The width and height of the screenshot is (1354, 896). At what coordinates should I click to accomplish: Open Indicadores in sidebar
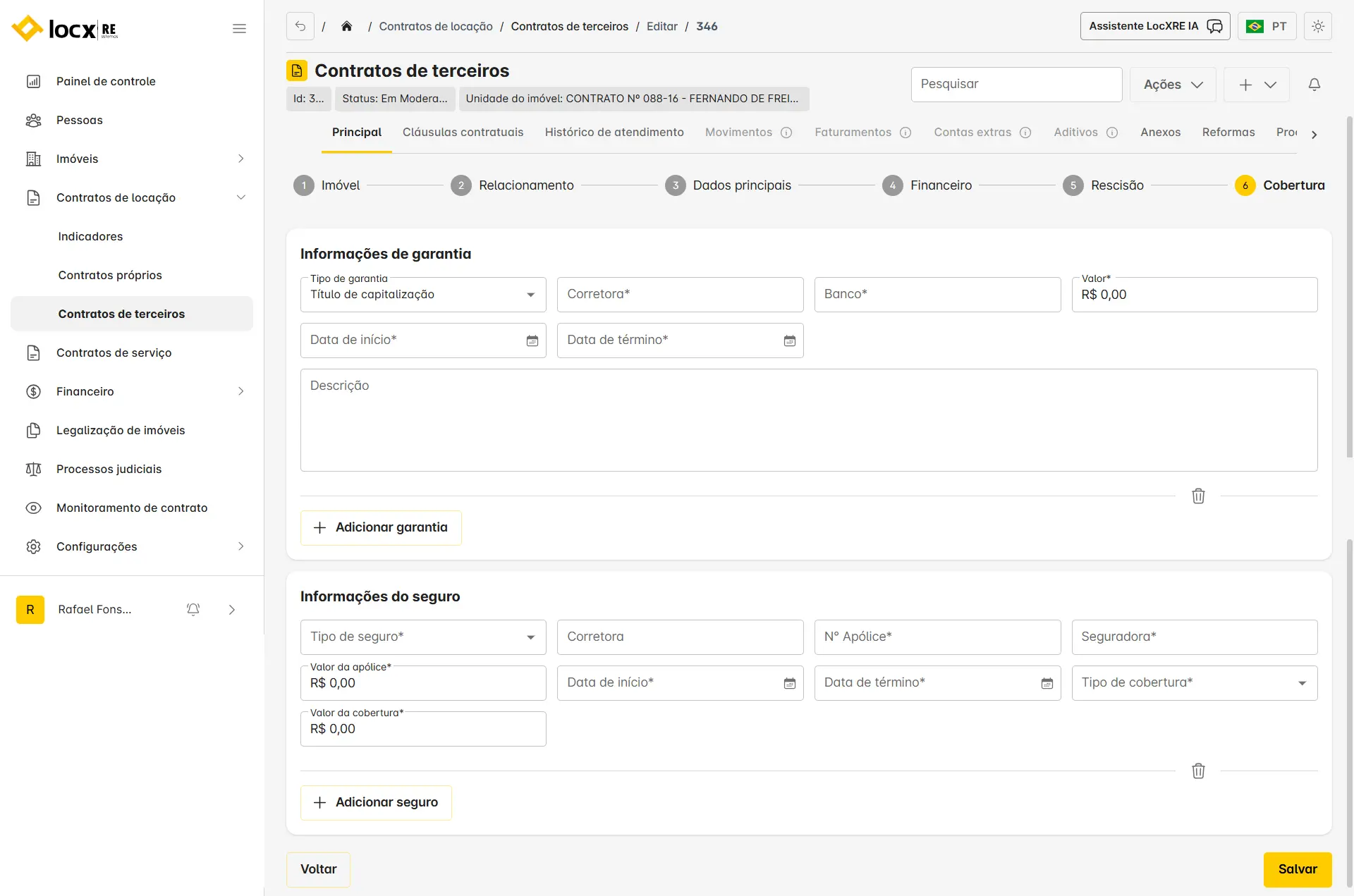point(90,236)
